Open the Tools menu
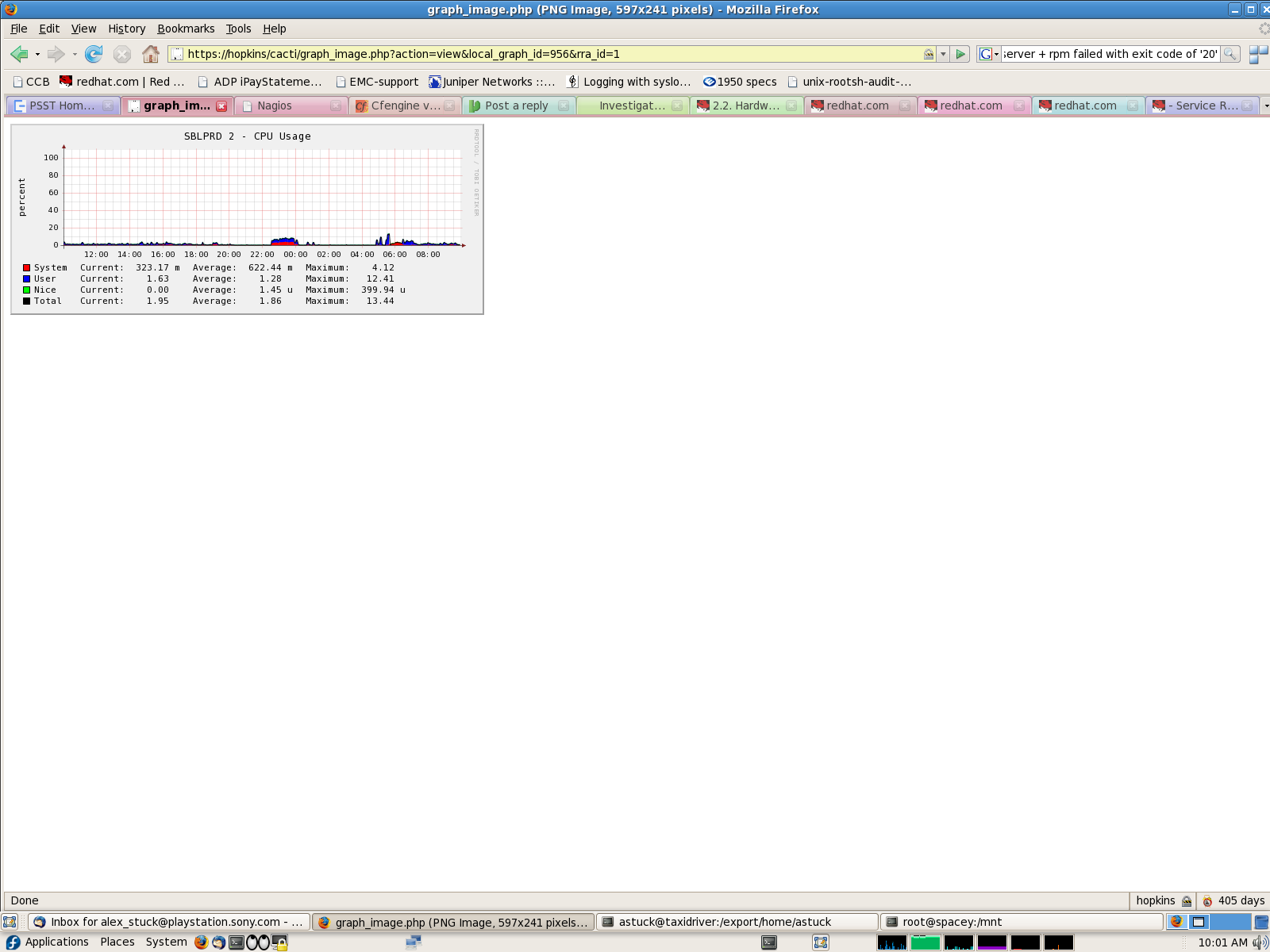The width and height of the screenshot is (1270, 952). click(238, 29)
